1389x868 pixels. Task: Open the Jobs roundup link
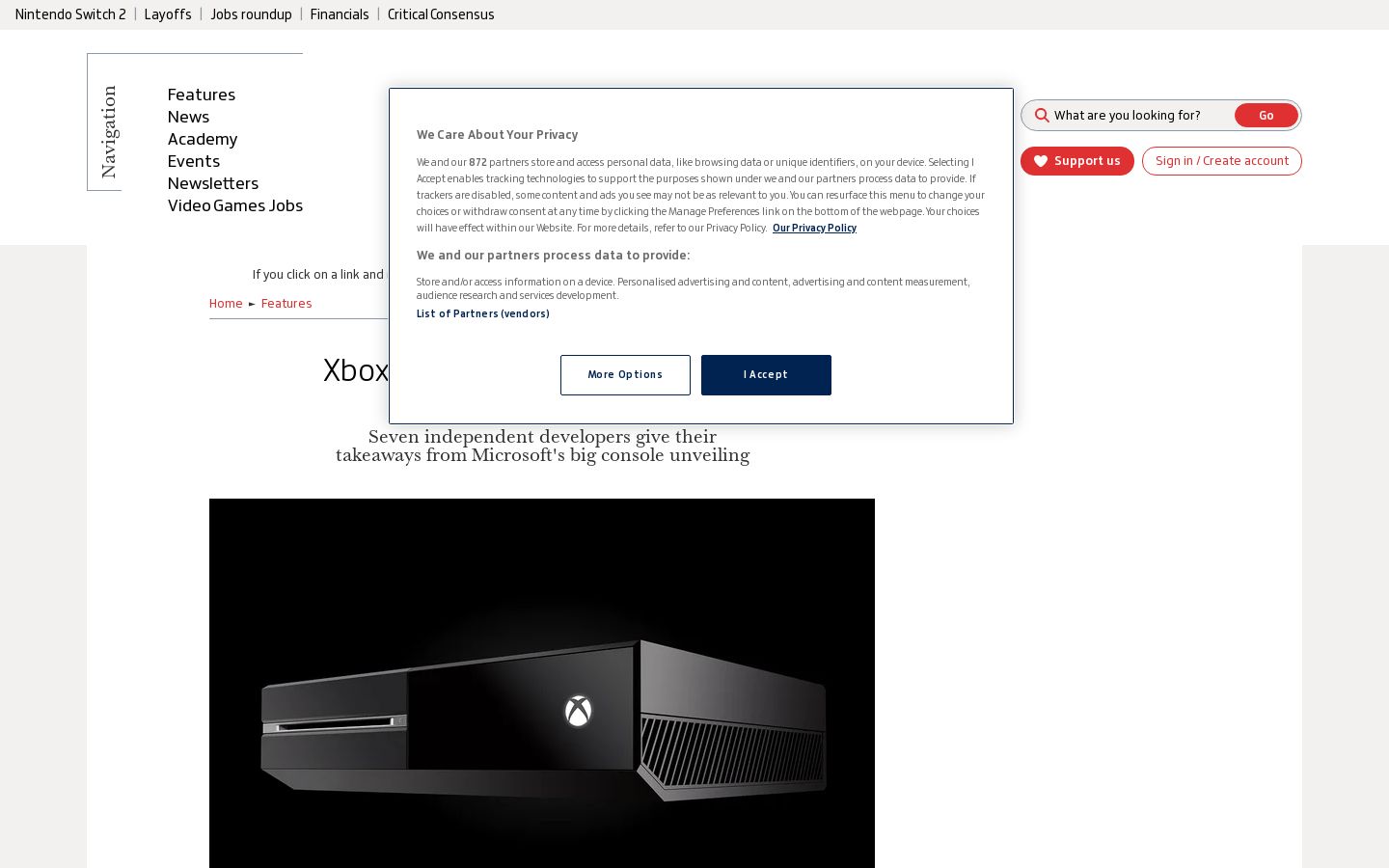(x=251, y=14)
